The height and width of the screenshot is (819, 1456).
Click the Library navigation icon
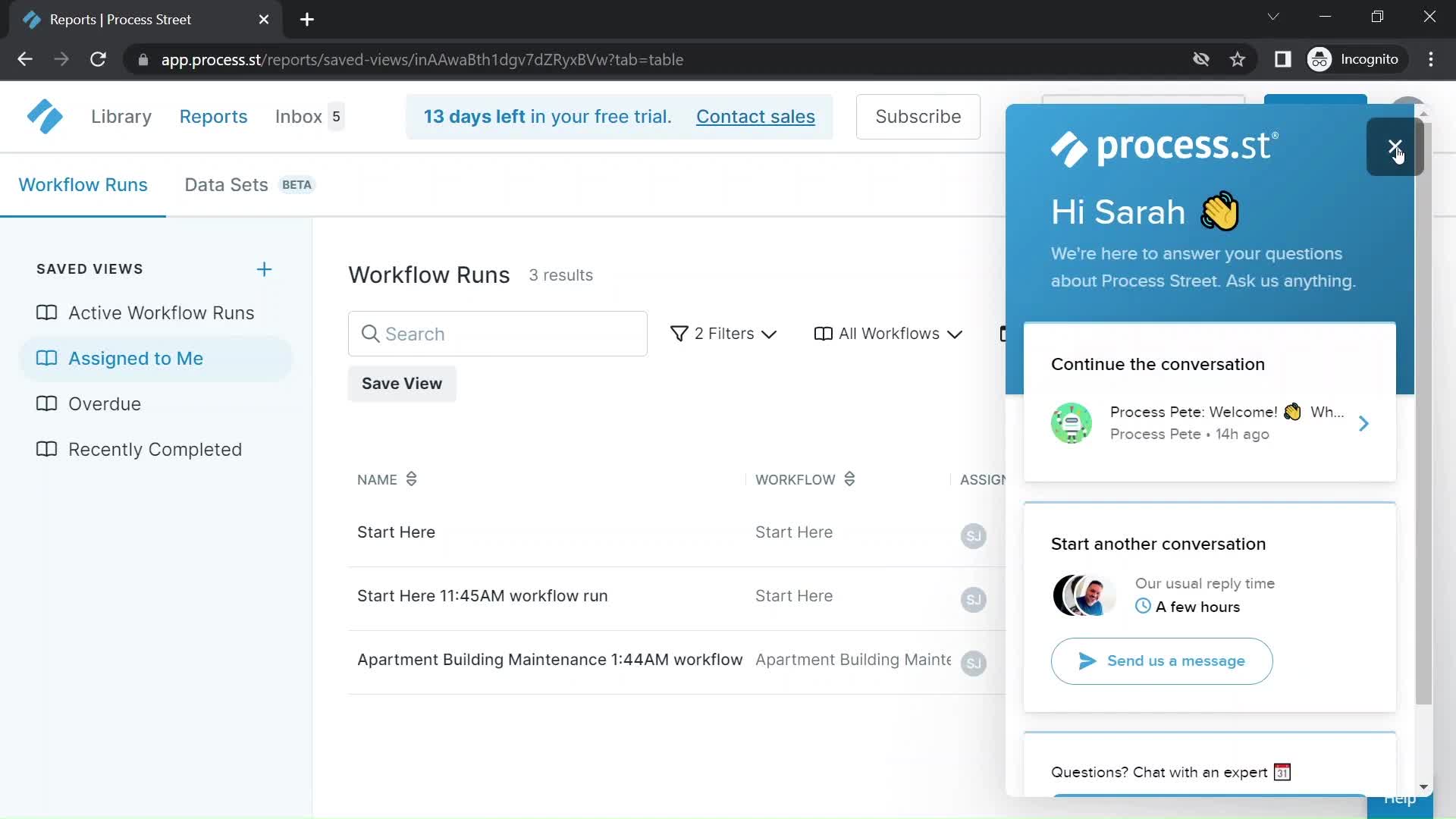tap(121, 117)
